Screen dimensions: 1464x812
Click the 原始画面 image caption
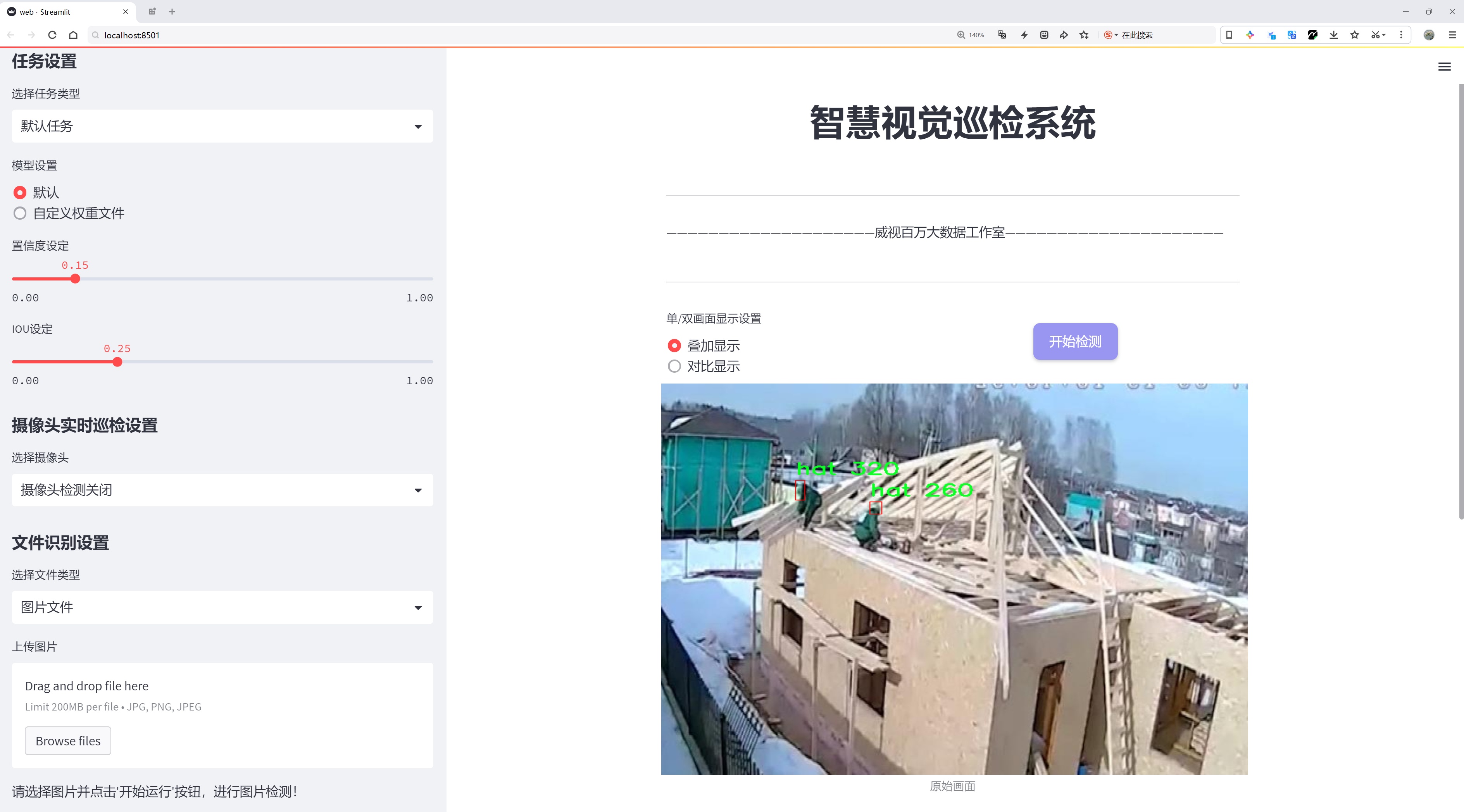tap(952, 786)
